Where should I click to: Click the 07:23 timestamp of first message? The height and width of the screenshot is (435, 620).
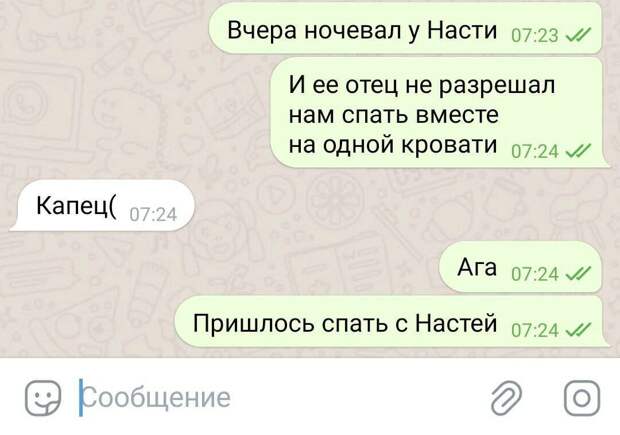pyautogui.click(x=535, y=36)
